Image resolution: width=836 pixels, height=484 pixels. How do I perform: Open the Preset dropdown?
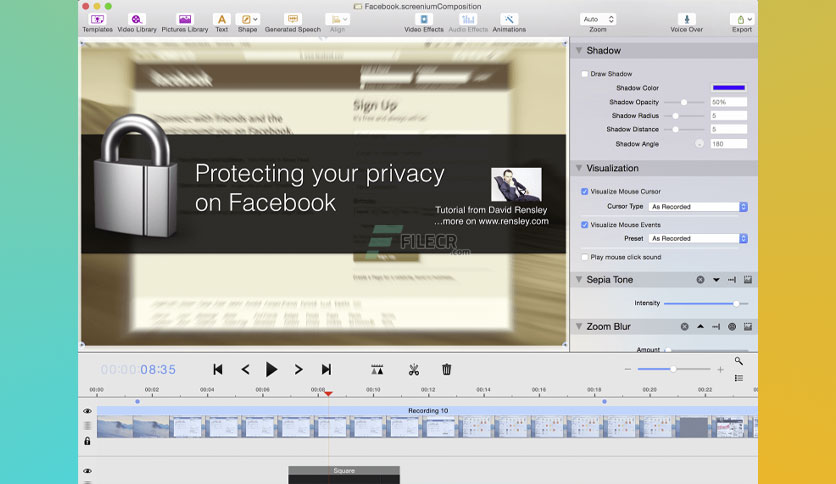[698, 239]
